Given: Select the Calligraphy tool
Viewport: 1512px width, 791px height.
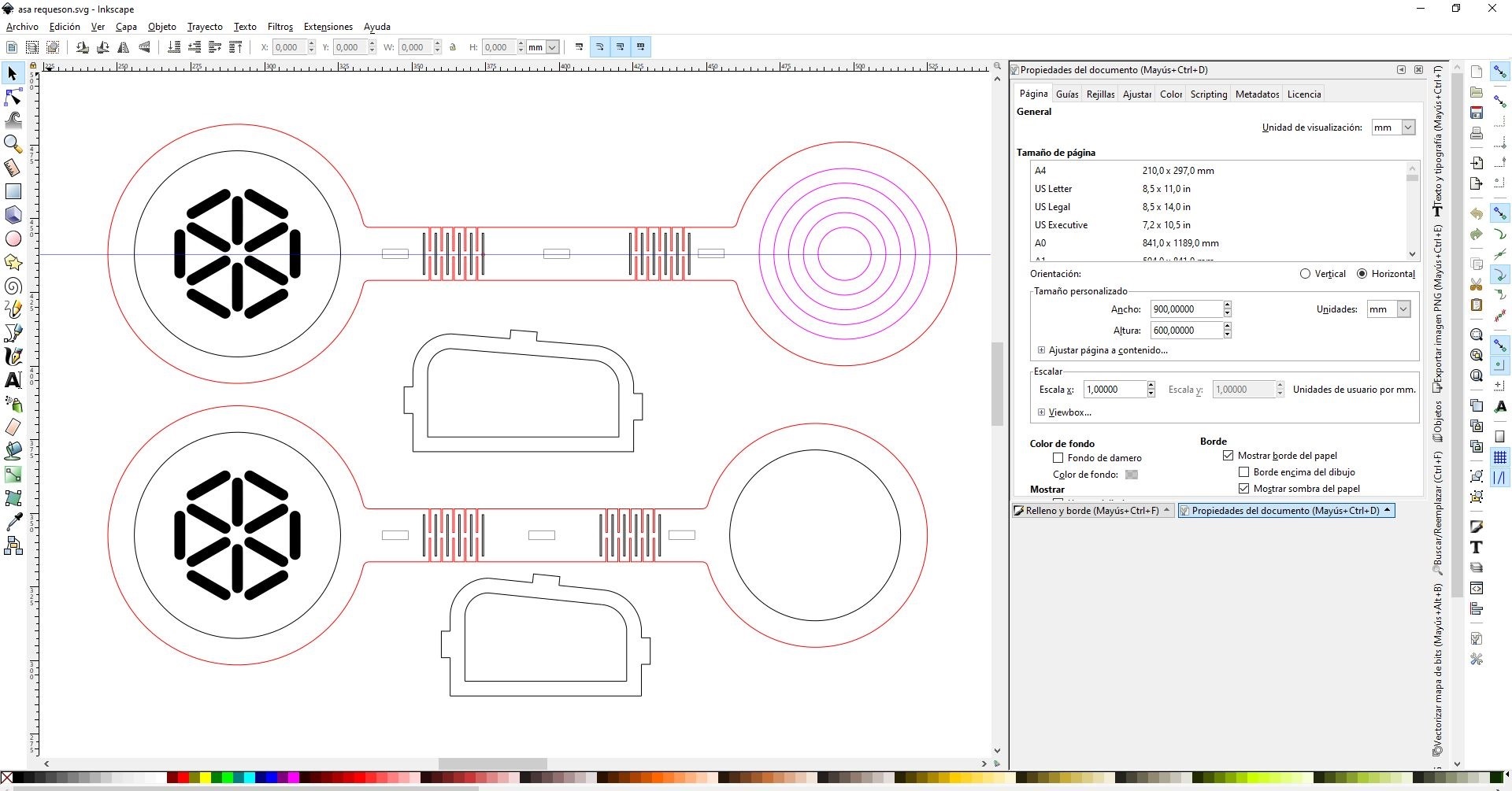Looking at the screenshot, I should click(13, 357).
